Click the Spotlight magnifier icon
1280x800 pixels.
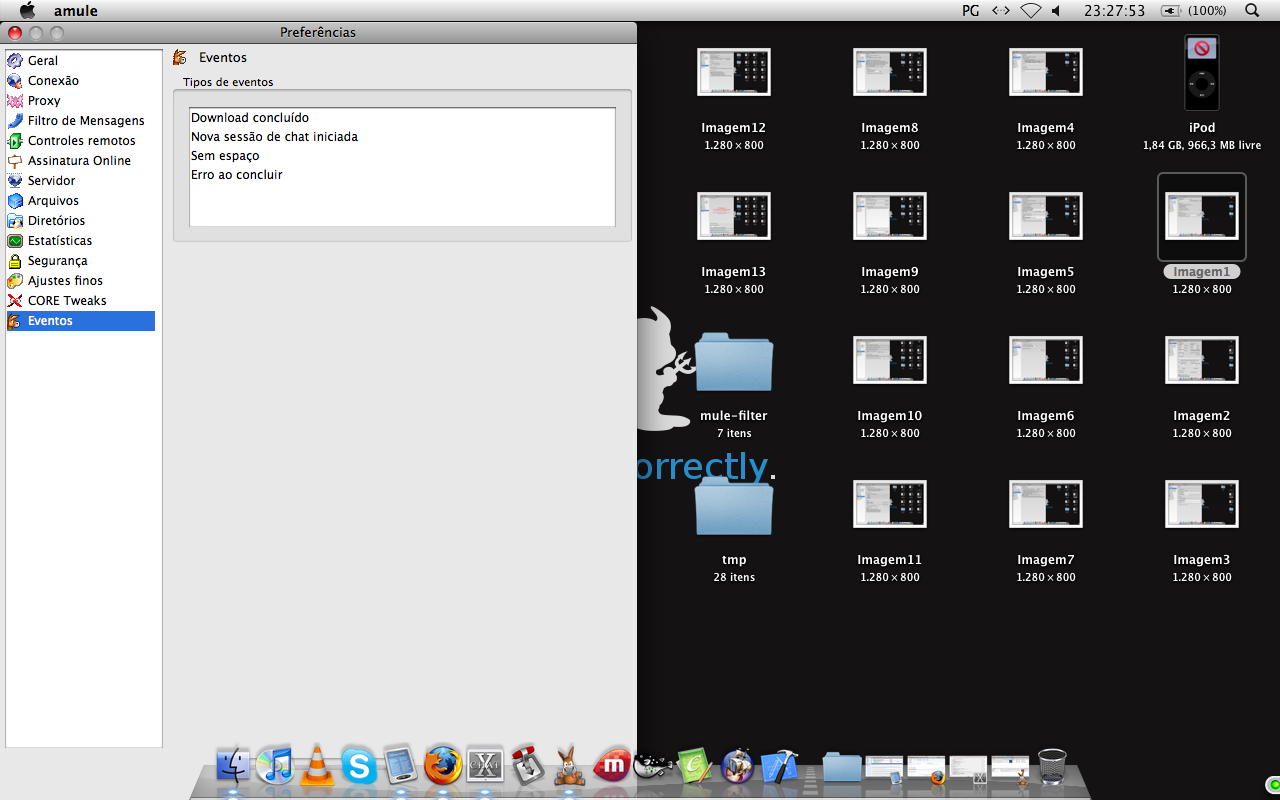pyautogui.click(x=1252, y=11)
